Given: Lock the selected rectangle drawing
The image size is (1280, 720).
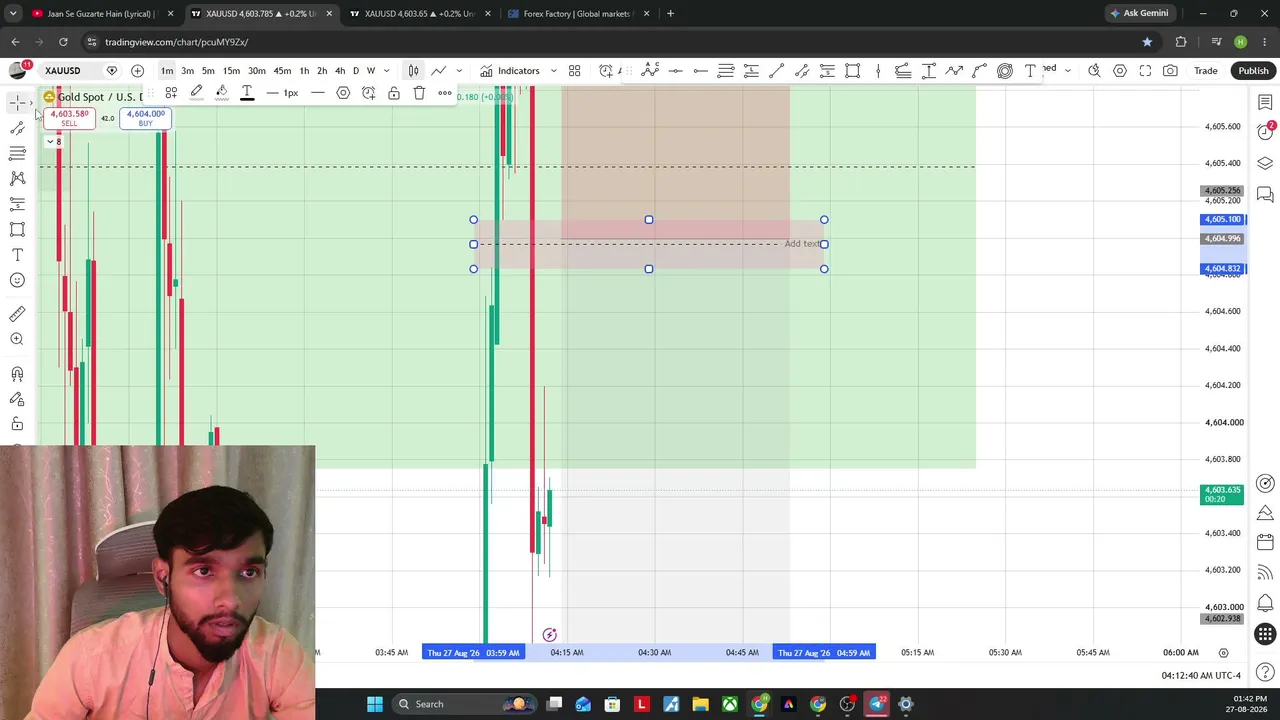Looking at the screenshot, I should 394,93.
